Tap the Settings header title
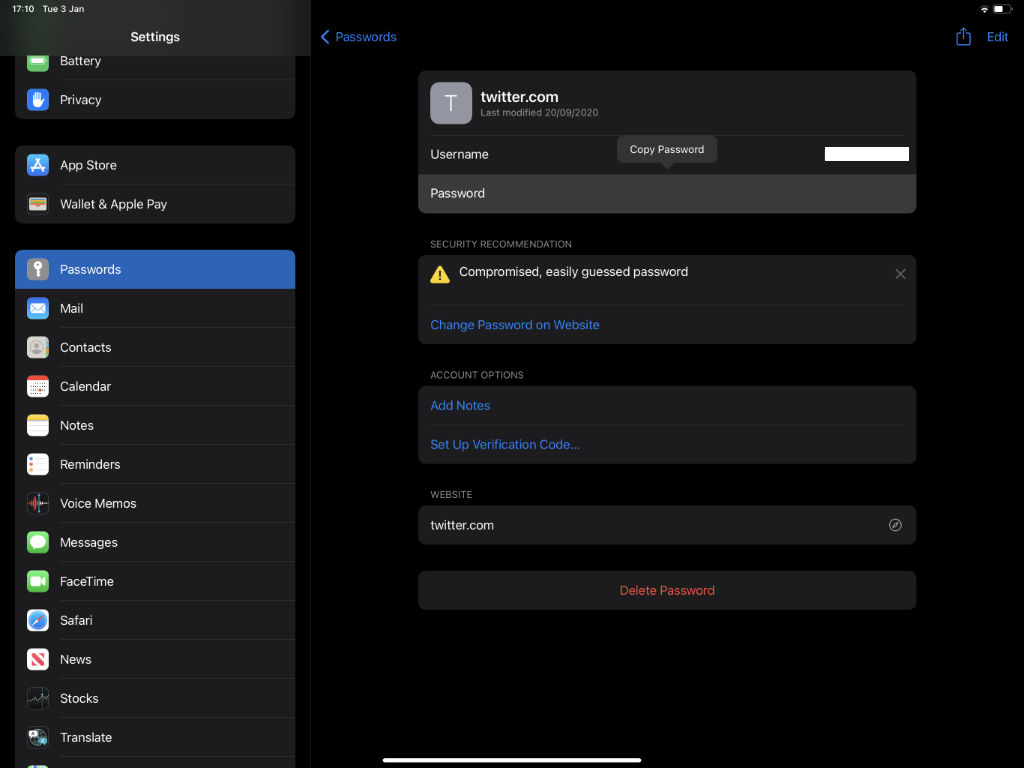This screenshot has width=1024, height=768. [x=155, y=37]
